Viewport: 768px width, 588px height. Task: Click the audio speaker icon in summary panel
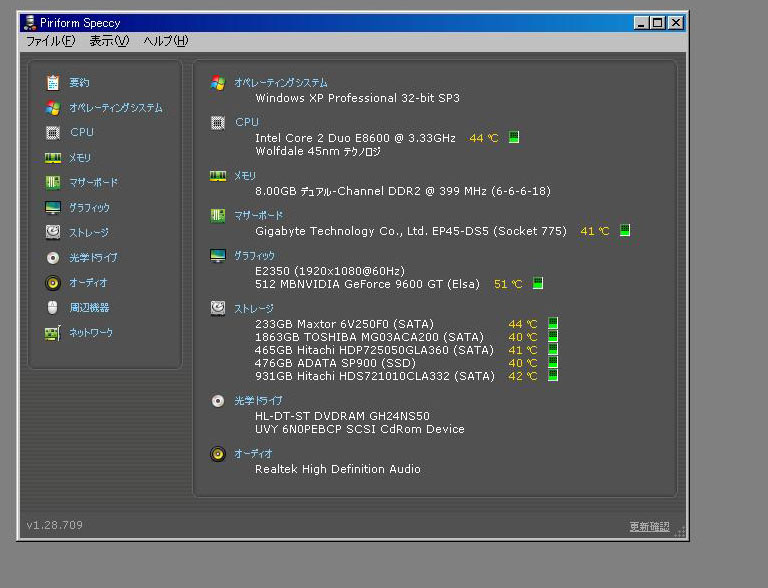point(218,454)
